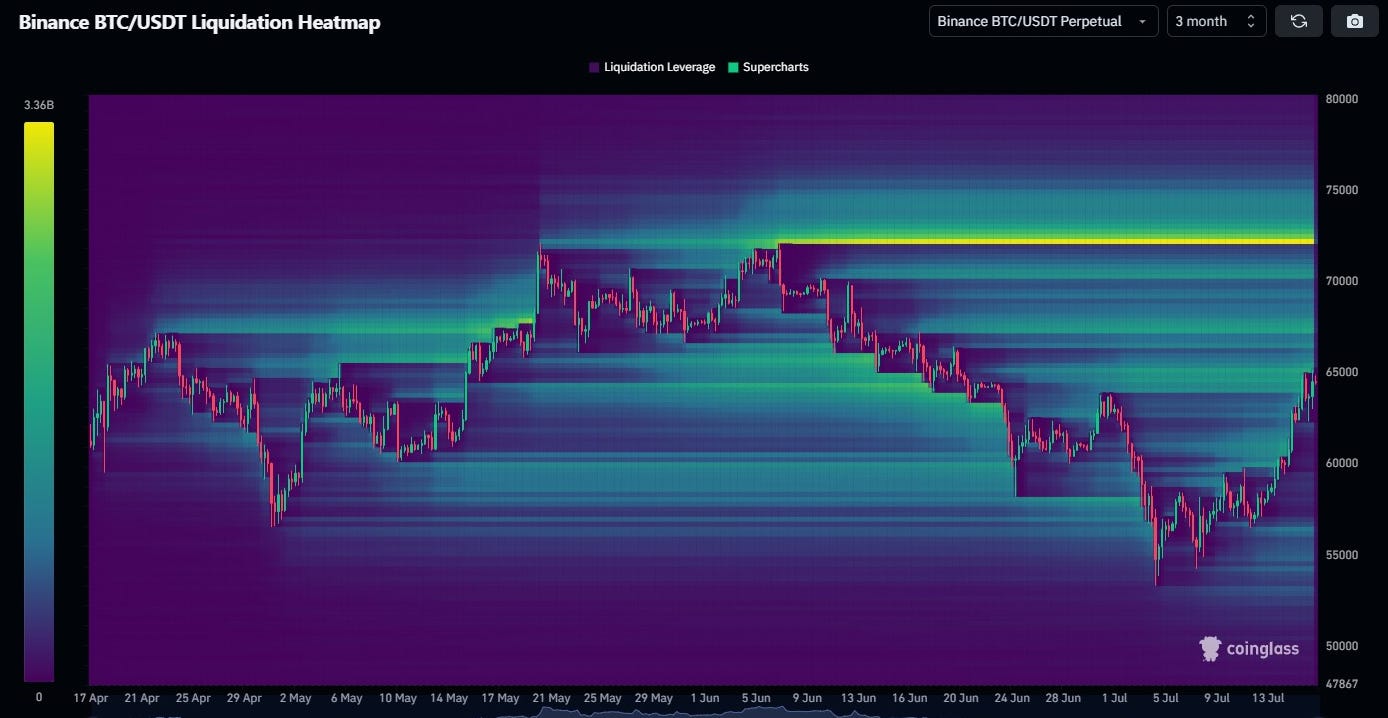
Task: Take a chart screenshot with camera icon
Action: pyautogui.click(x=1355, y=21)
